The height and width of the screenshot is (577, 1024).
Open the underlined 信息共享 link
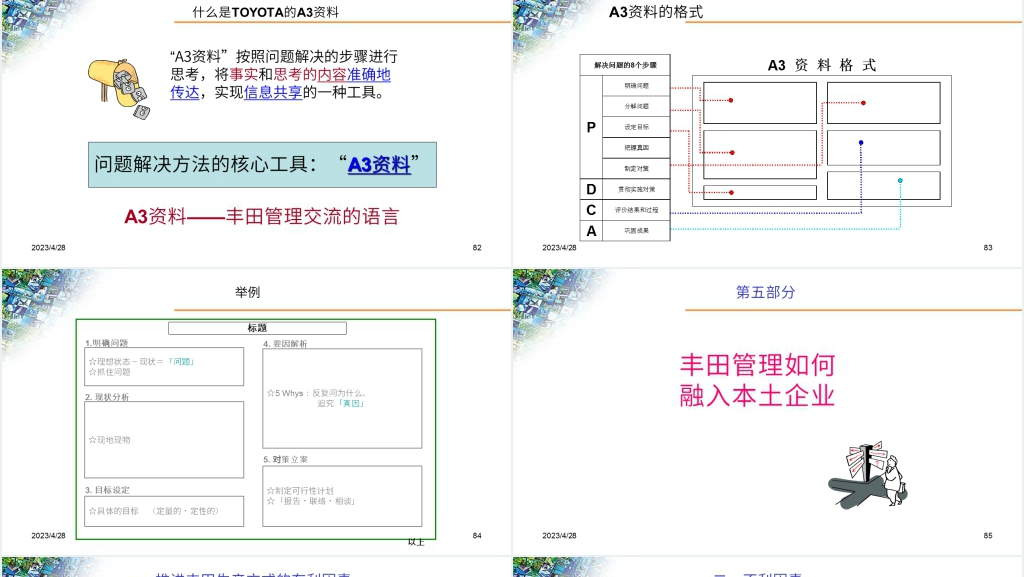[x=273, y=93]
